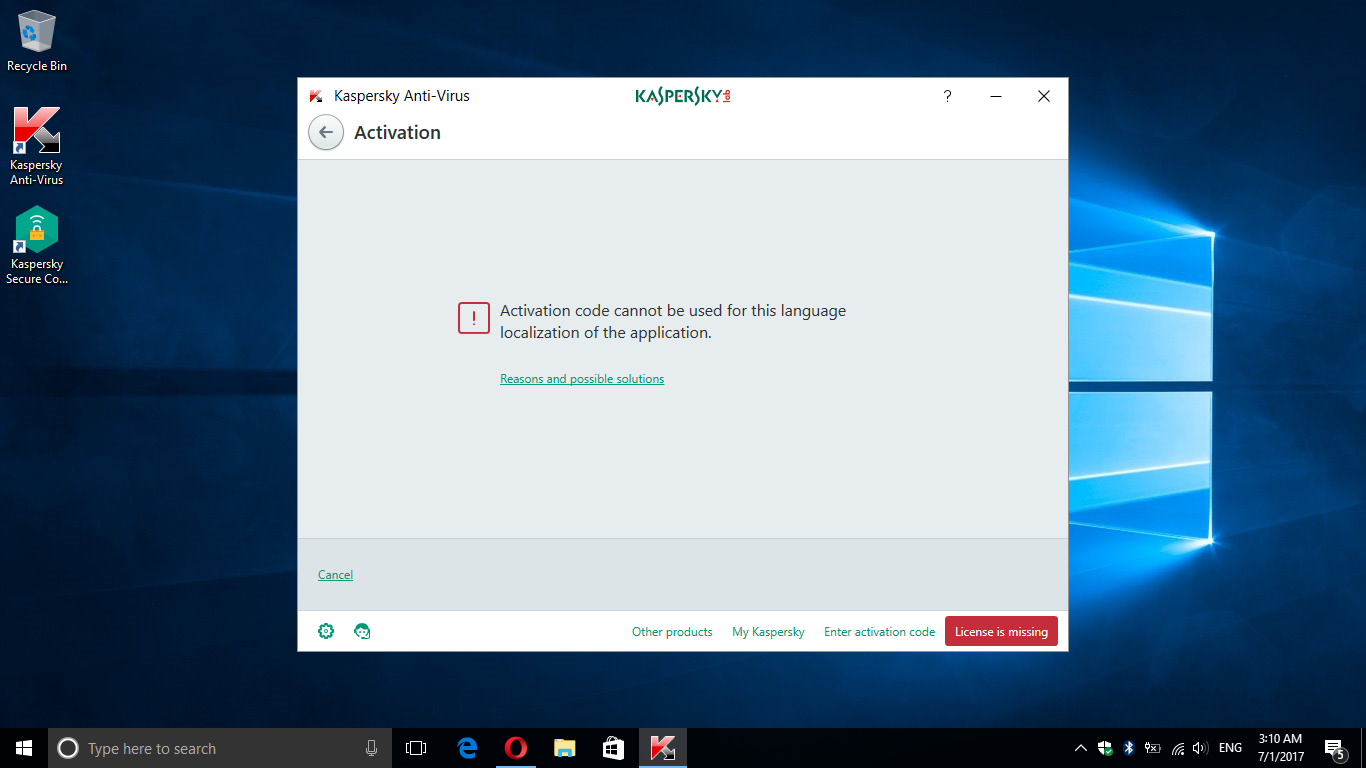The height and width of the screenshot is (768, 1366).
Task: Click the License is missing button
Action: 1001,631
